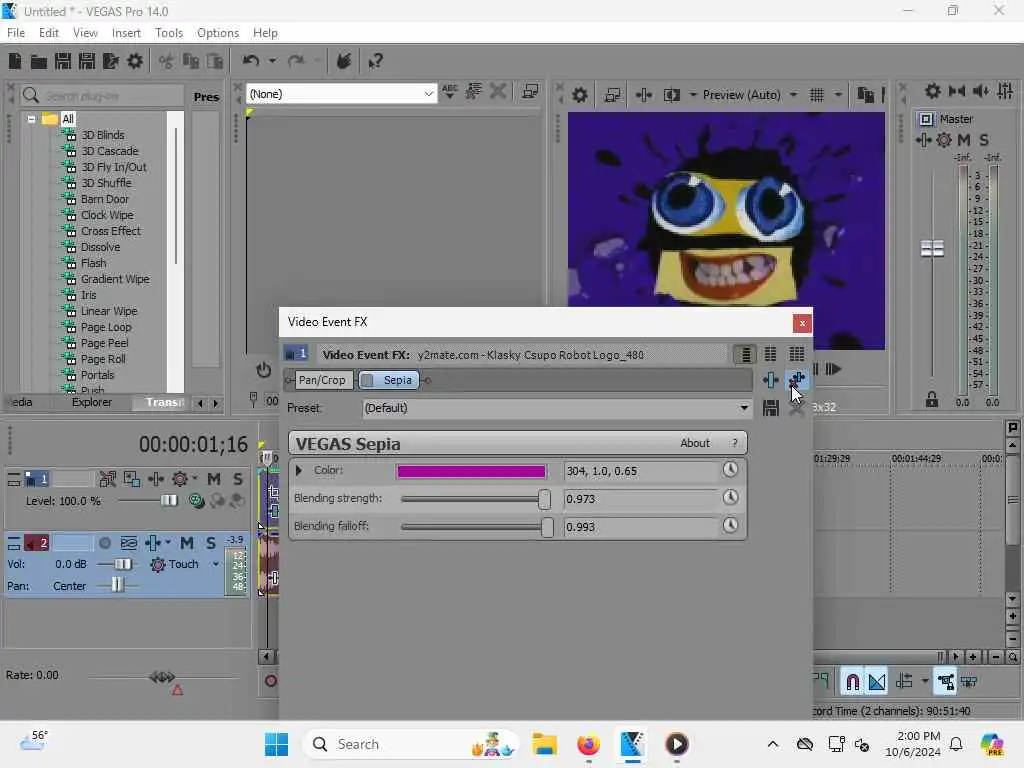This screenshot has width=1024, height=768.
Task: Open project Properties gear in main toolbar
Action: point(135,61)
